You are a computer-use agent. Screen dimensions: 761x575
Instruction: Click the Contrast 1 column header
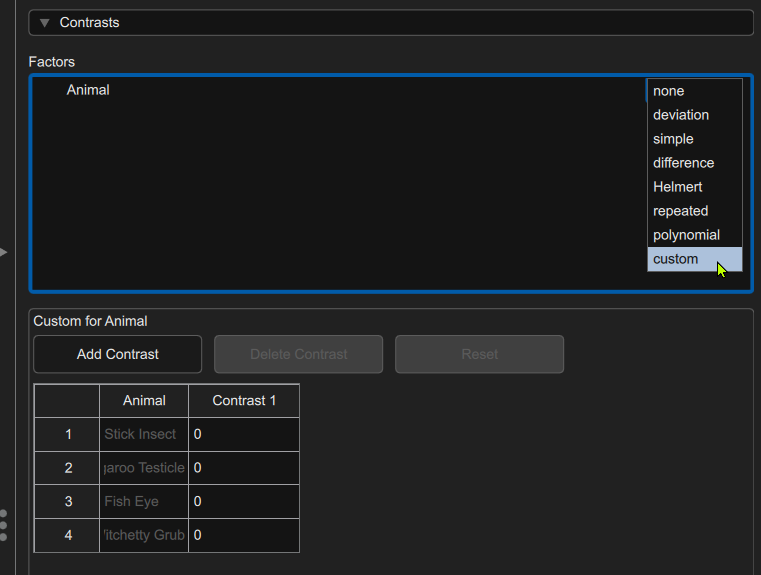[x=244, y=400]
